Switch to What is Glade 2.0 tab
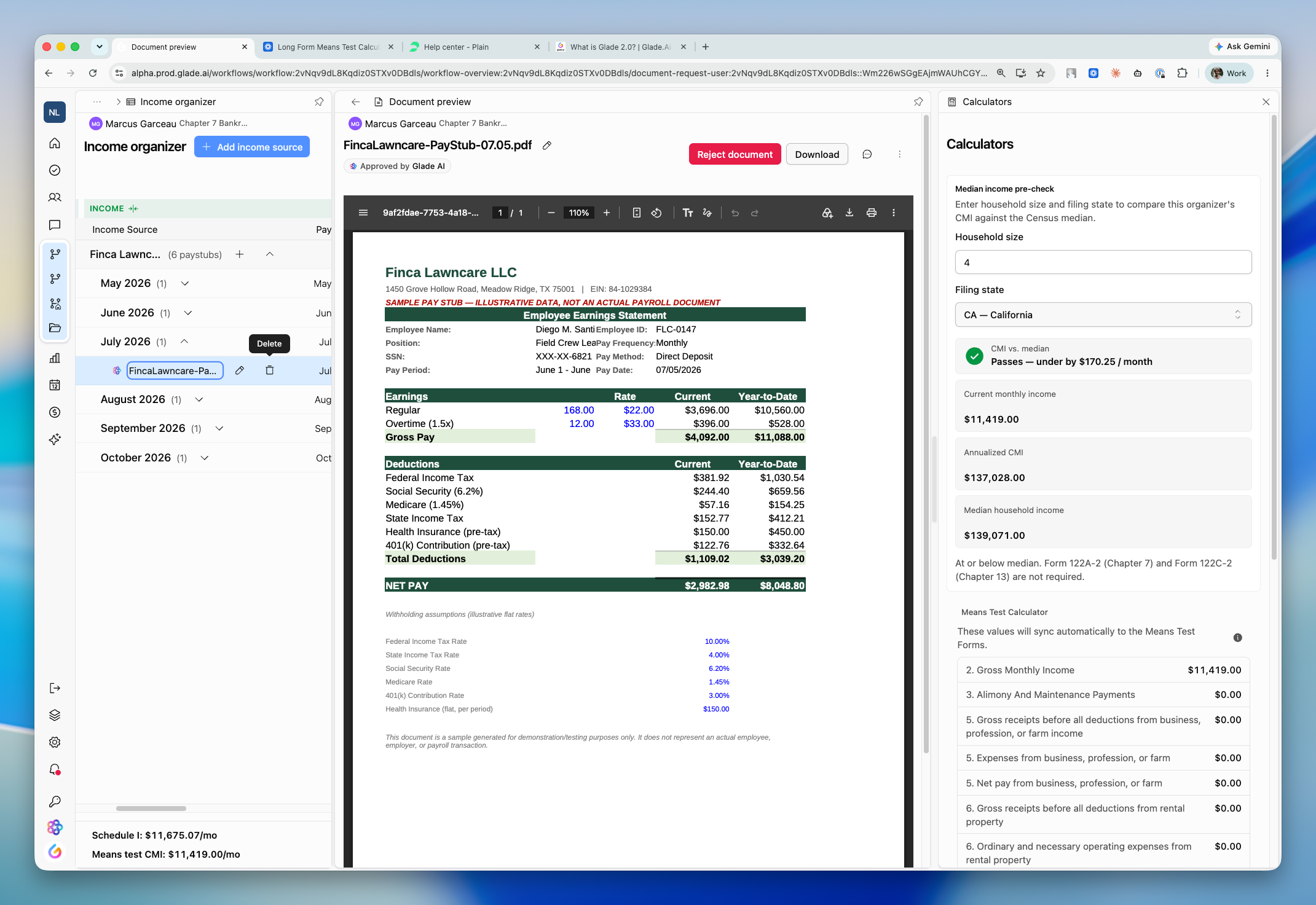 pos(620,47)
